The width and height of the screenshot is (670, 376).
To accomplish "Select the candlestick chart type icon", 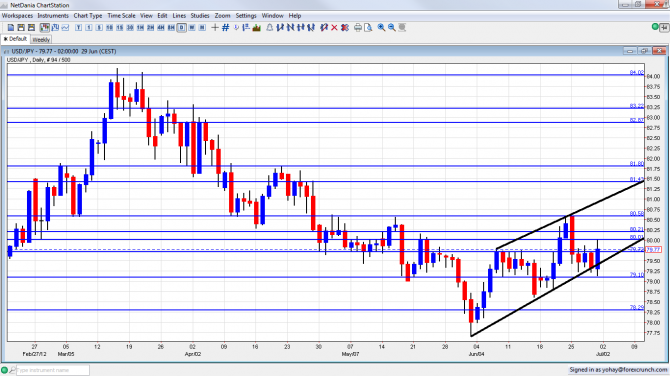I will click(x=44, y=27).
